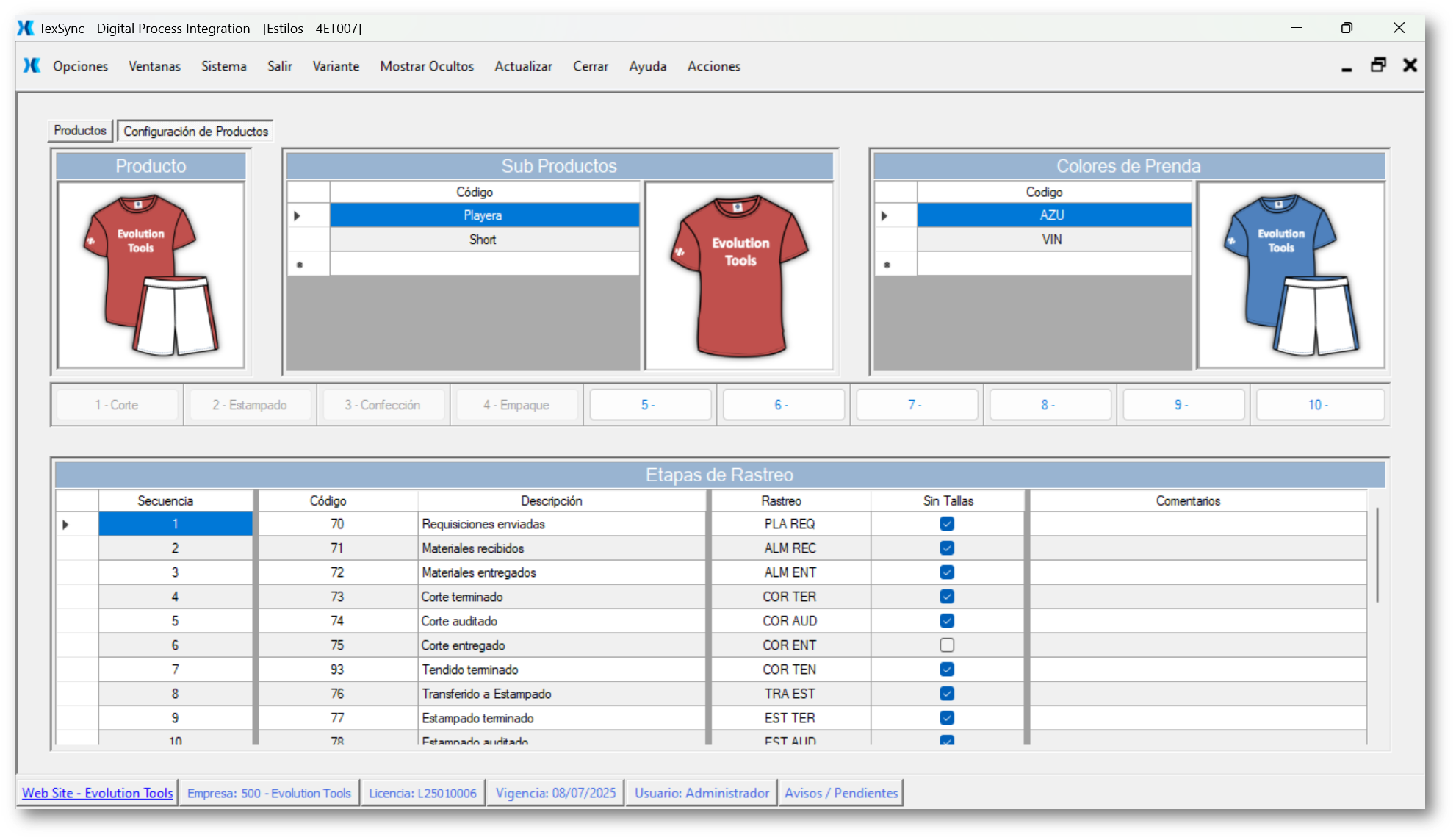The image size is (1456, 840).
Task: Select the VIN color row
Action: point(1052,240)
